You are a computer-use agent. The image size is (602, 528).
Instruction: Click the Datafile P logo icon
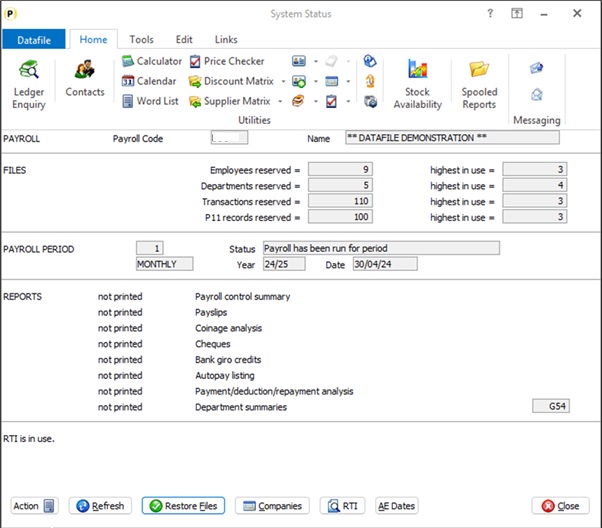[x=10, y=14]
